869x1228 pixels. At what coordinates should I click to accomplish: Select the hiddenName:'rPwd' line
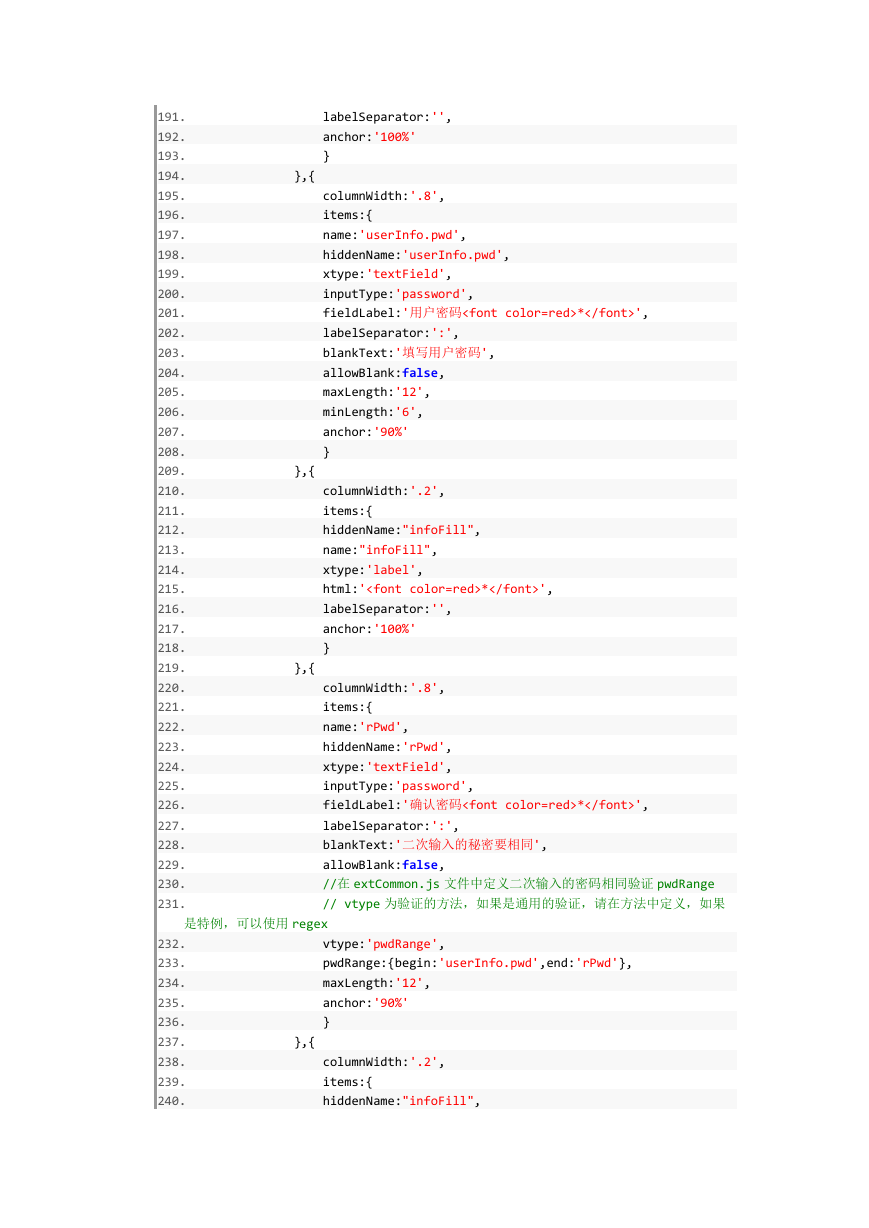click(x=388, y=747)
